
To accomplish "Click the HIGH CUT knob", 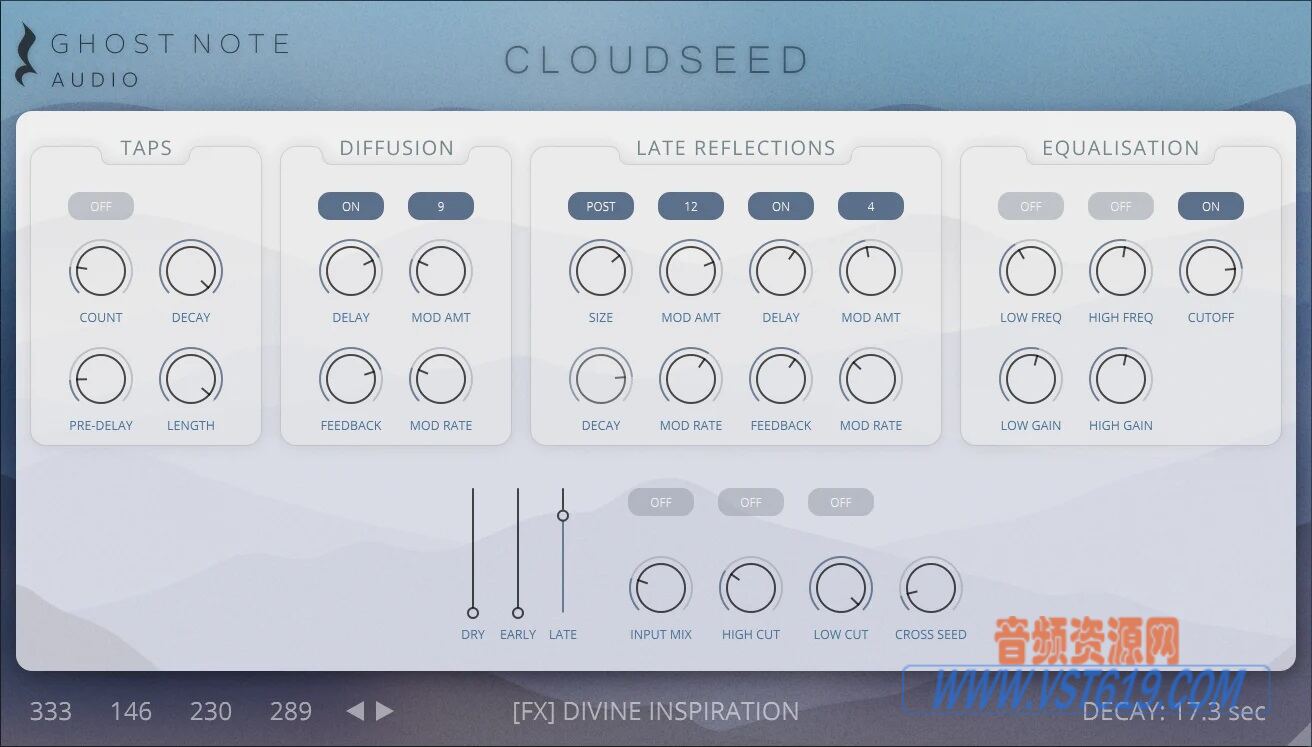I will point(751,588).
